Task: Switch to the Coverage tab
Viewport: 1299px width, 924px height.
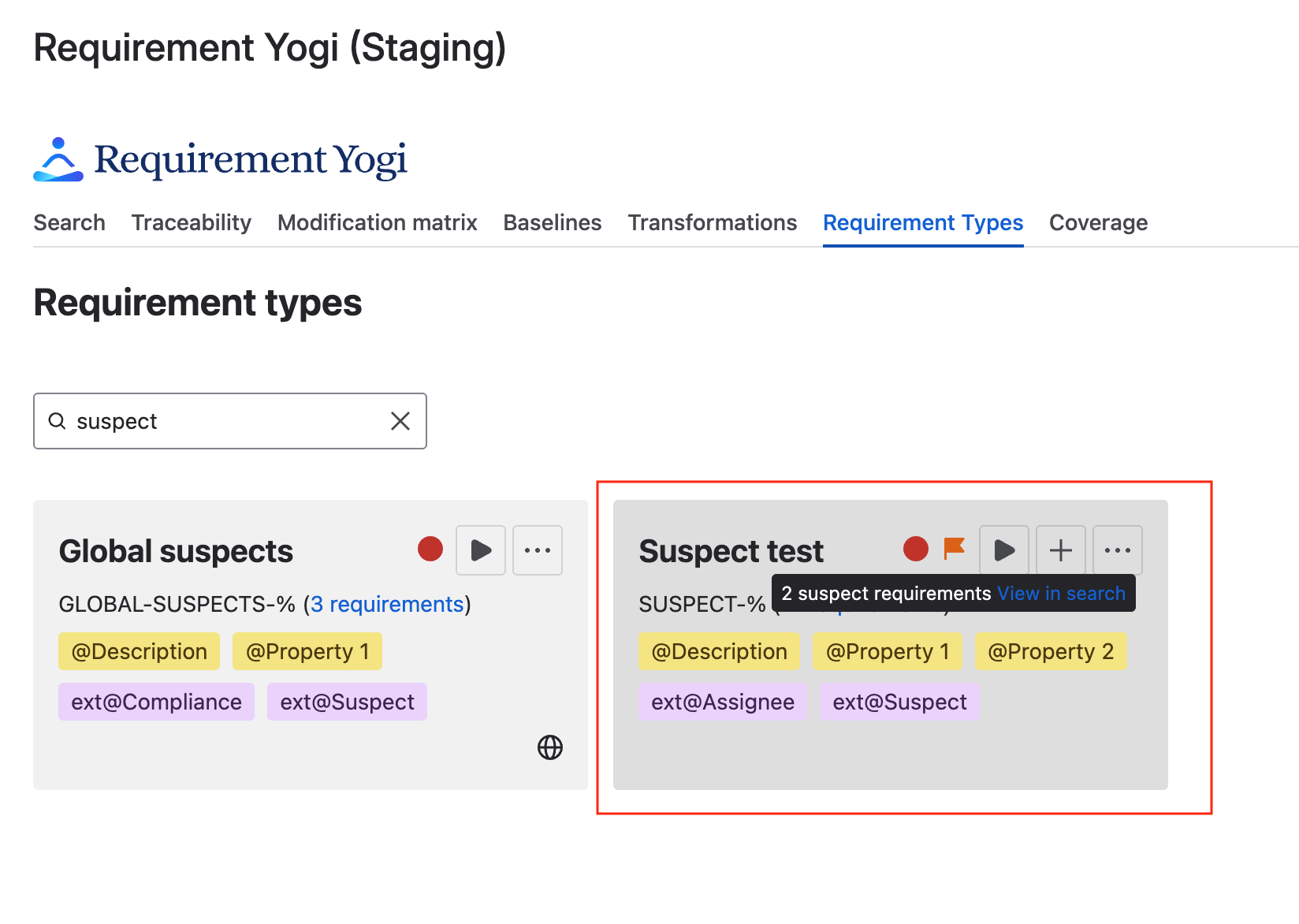Action: 1098,223
